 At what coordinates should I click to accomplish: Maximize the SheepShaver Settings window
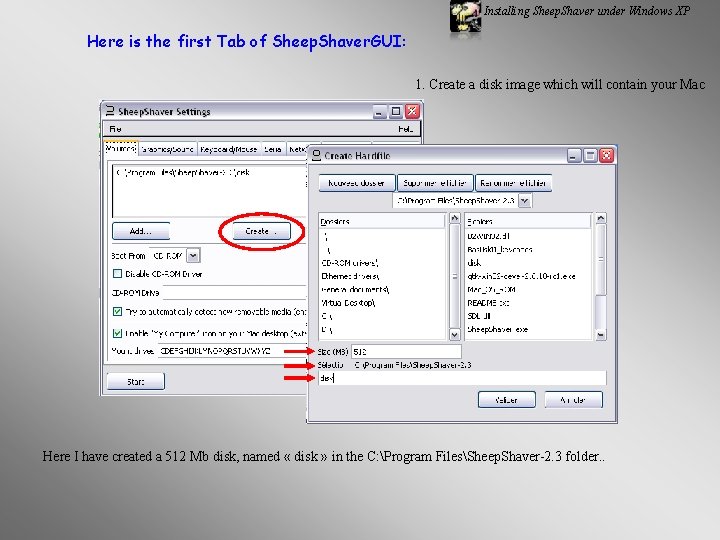(x=396, y=111)
